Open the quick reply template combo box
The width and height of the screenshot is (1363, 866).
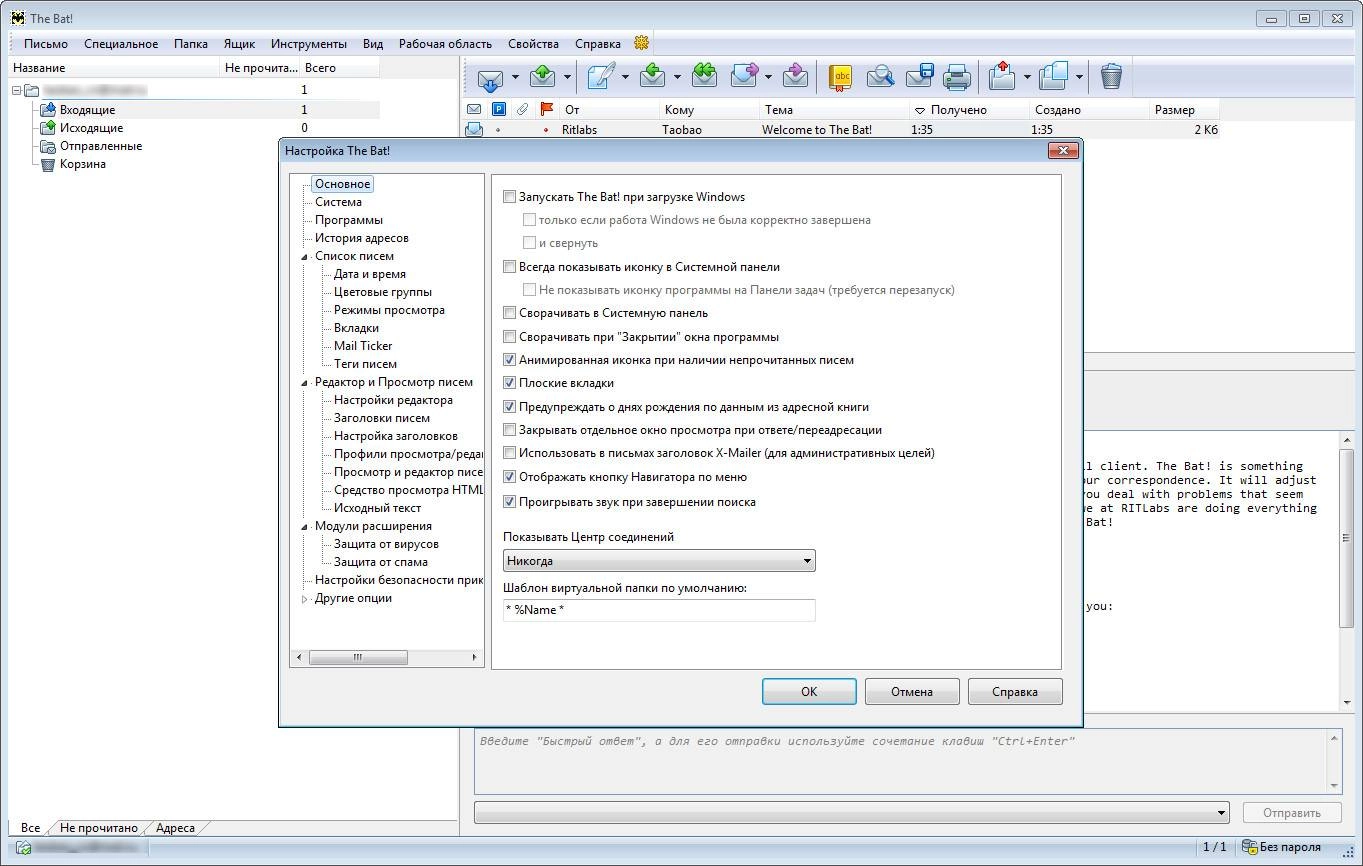pos(851,812)
